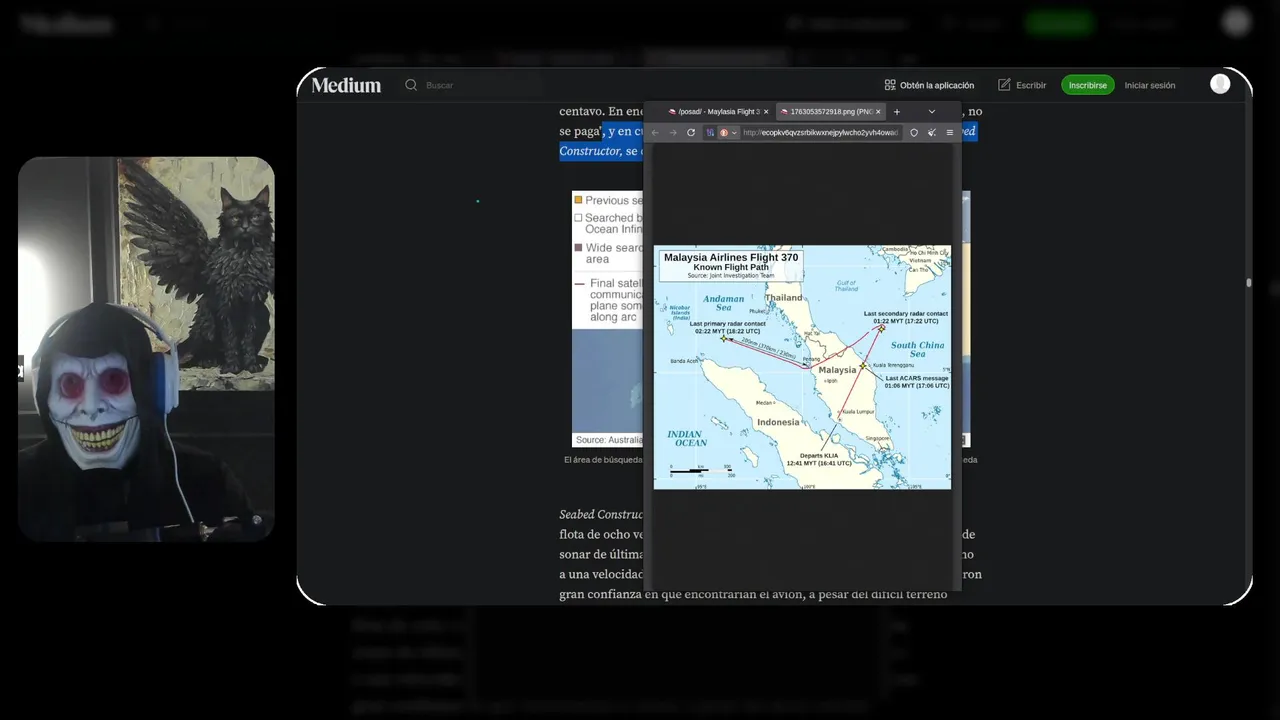Click the browser back arrow
The height and width of the screenshot is (720, 1280).
tap(655, 132)
